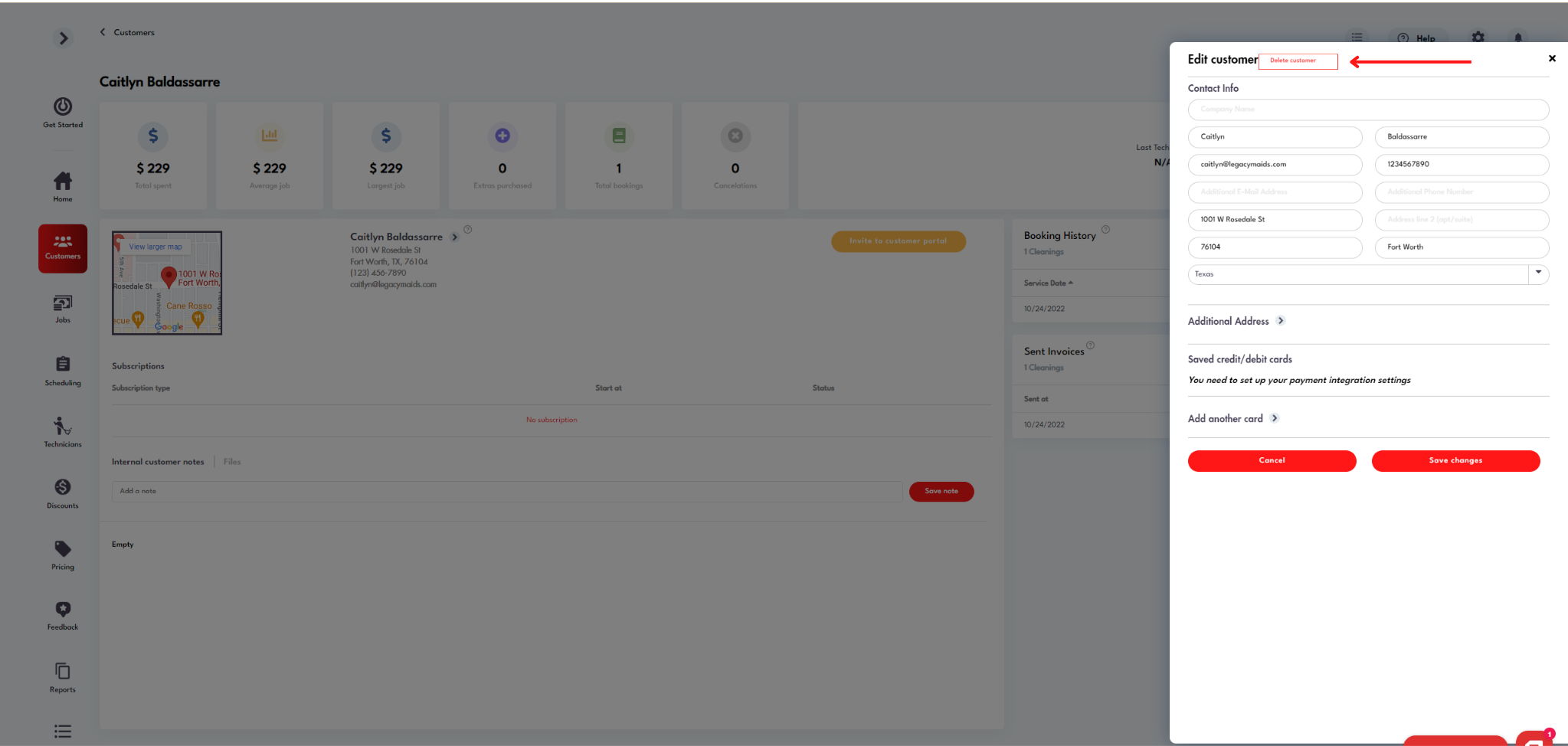
Task: Click Additional E-Mail Address field
Action: click(1275, 192)
